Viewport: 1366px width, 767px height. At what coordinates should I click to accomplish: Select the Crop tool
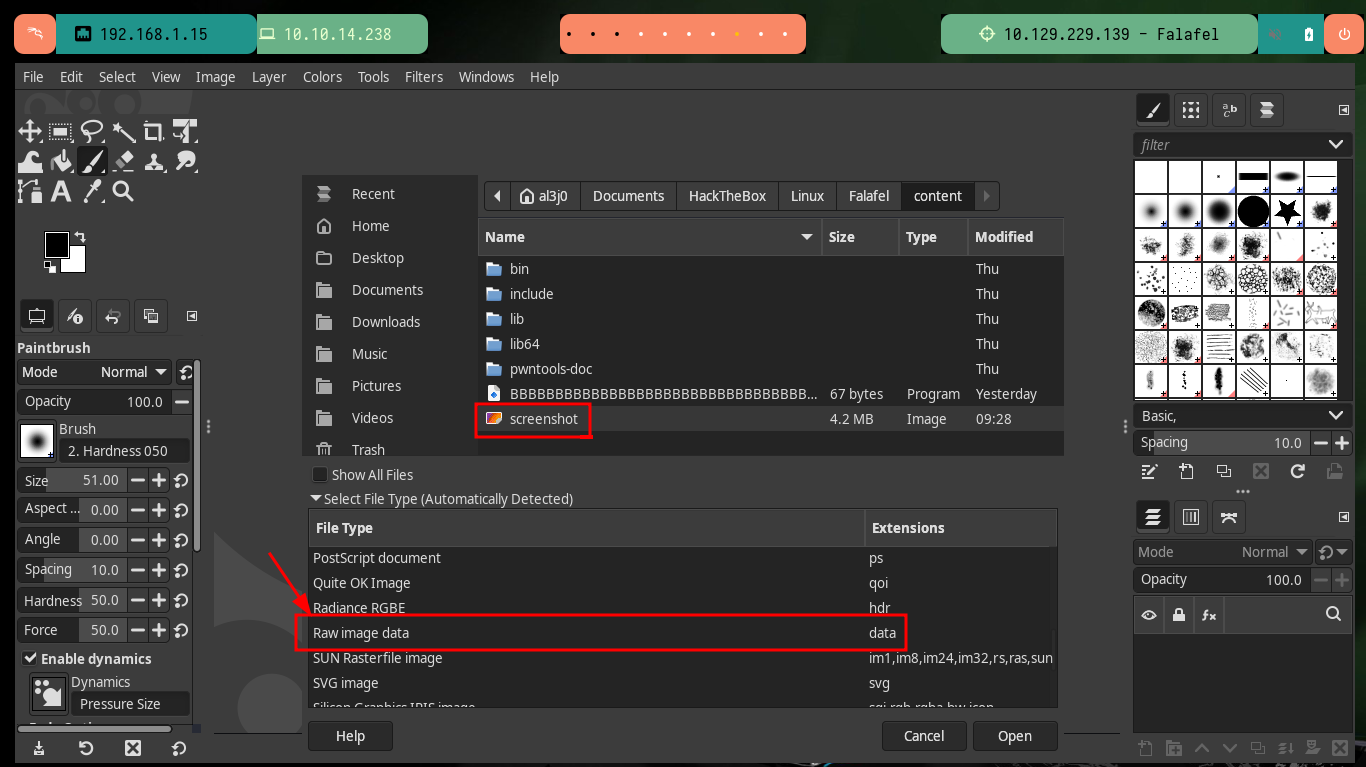tap(154, 131)
